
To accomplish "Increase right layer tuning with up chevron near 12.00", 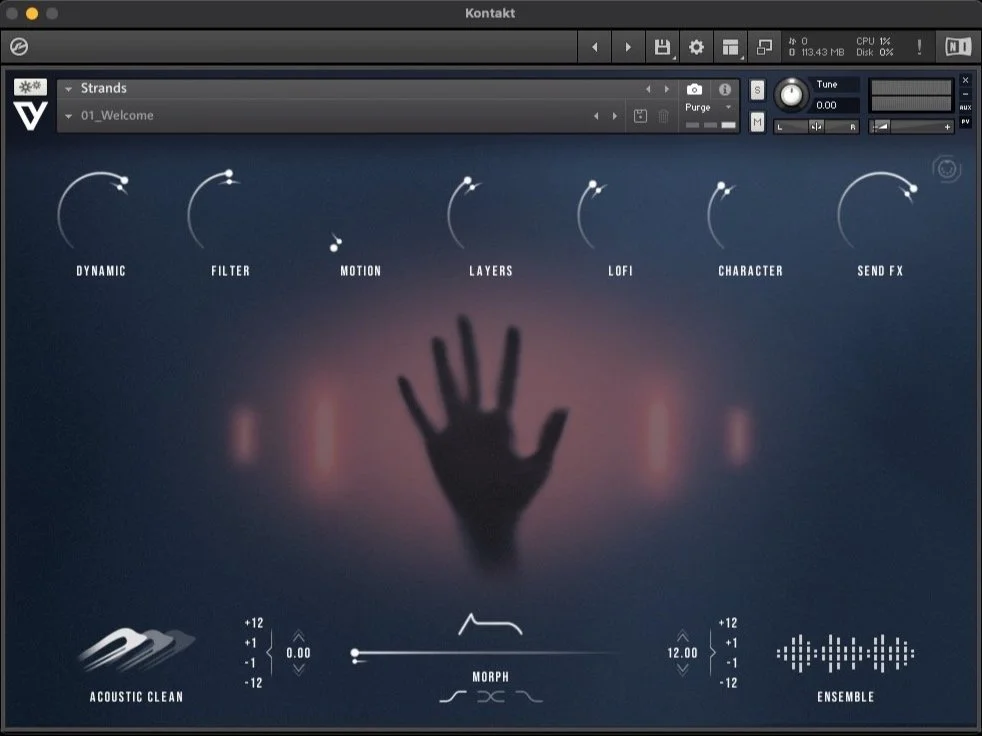I will click(683, 636).
